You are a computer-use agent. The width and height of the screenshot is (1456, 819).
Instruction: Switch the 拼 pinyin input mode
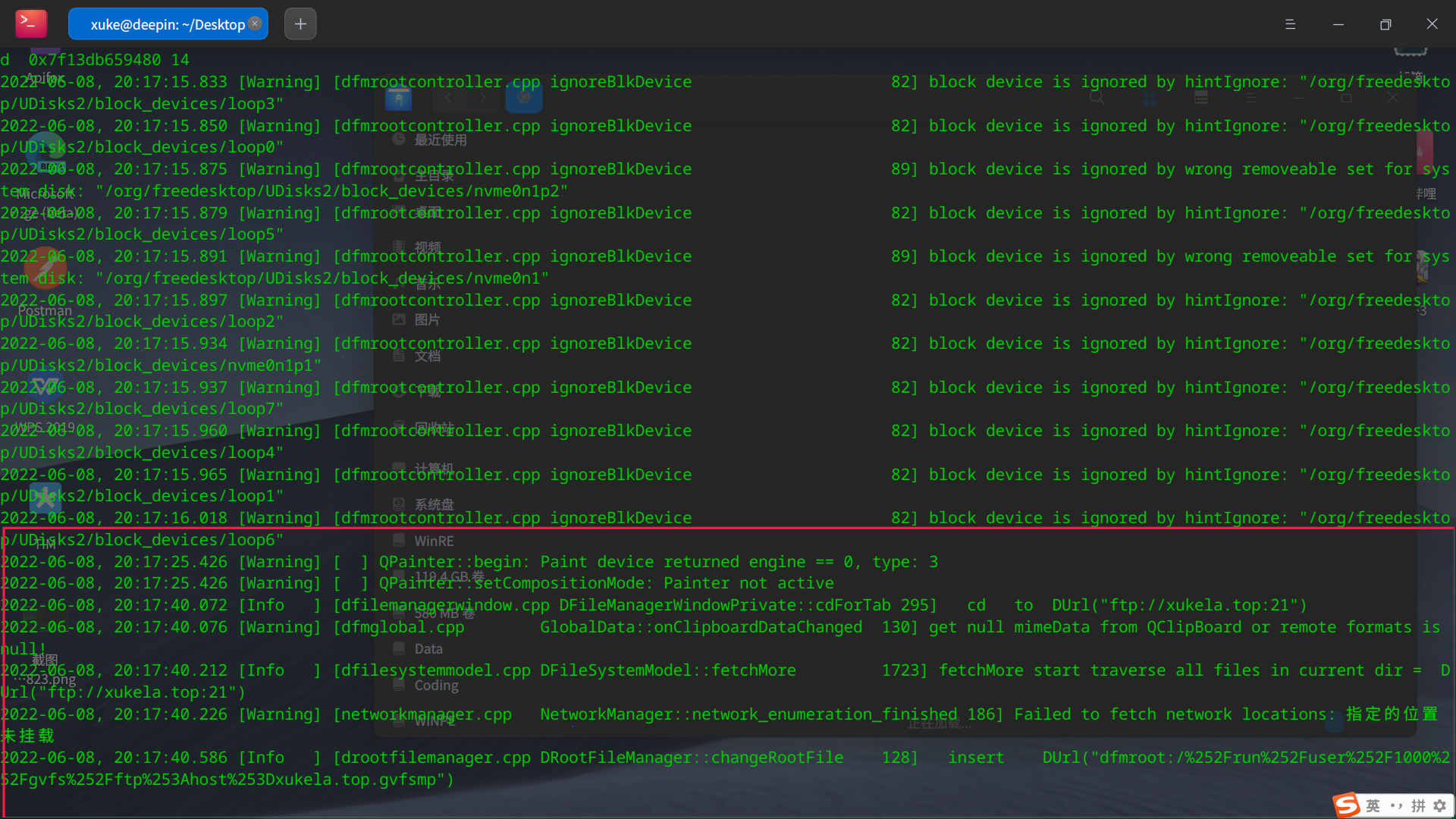point(1418,805)
